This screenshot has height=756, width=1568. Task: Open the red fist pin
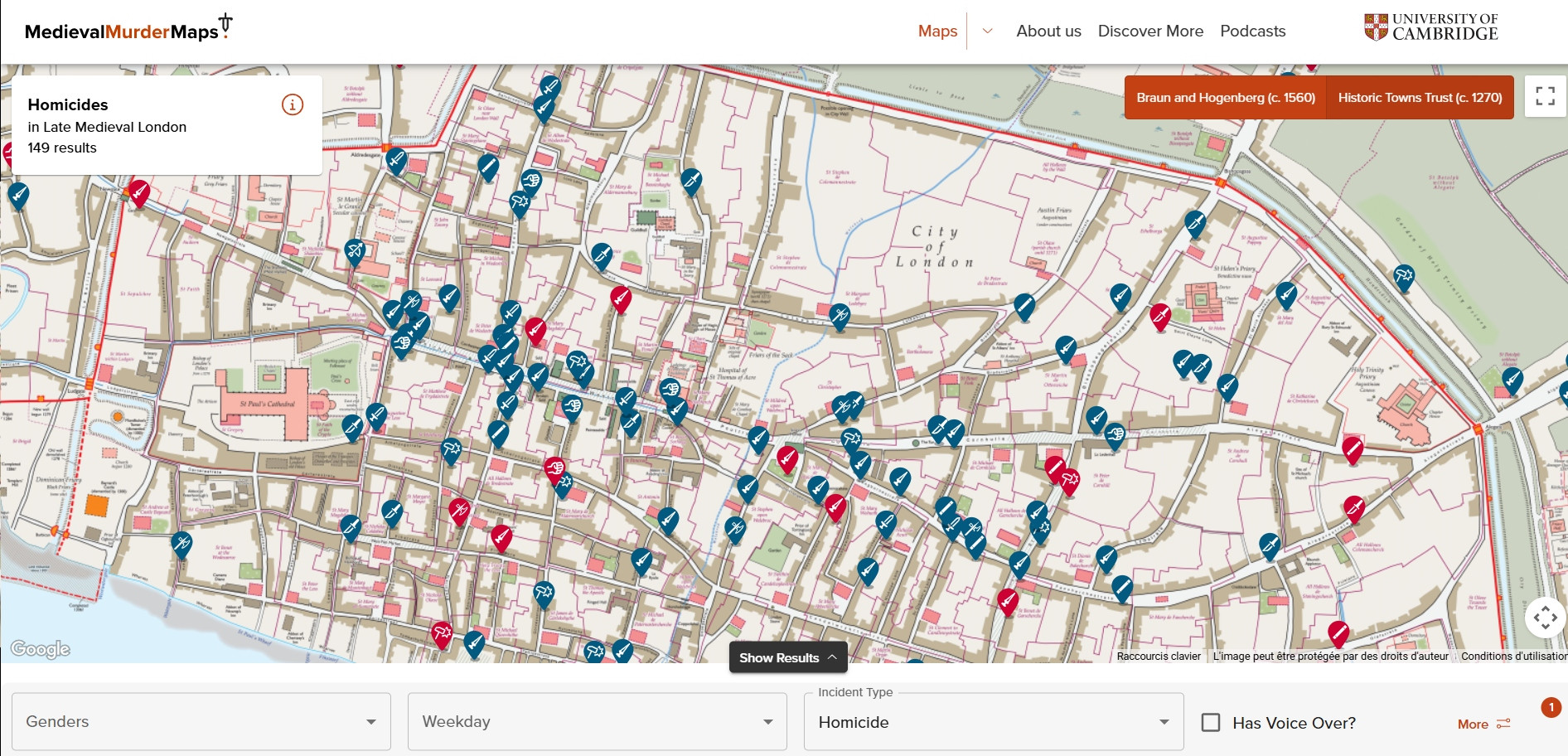[554, 472]
